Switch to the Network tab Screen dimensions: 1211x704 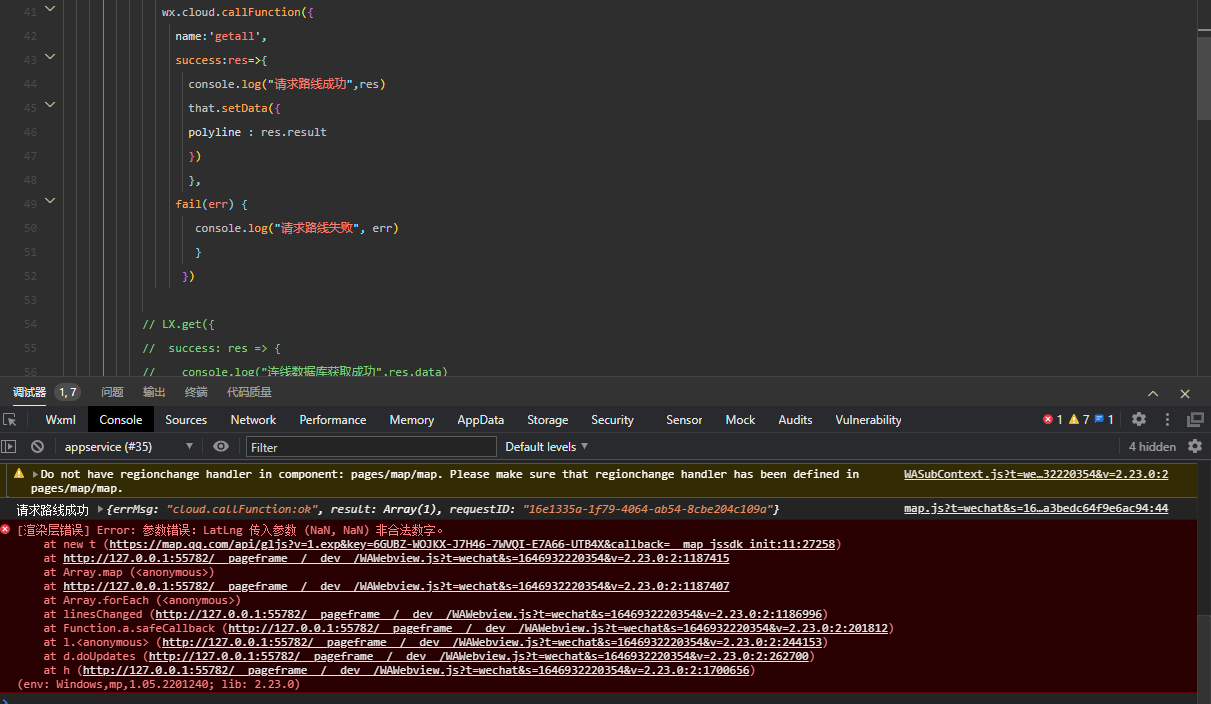[x=253, y=420]
